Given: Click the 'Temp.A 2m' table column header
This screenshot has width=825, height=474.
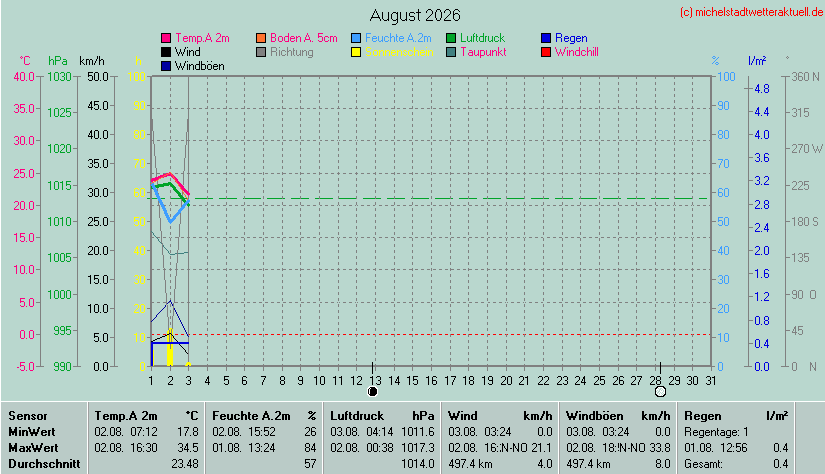Looking at the screenshot, I should [126, 416].
